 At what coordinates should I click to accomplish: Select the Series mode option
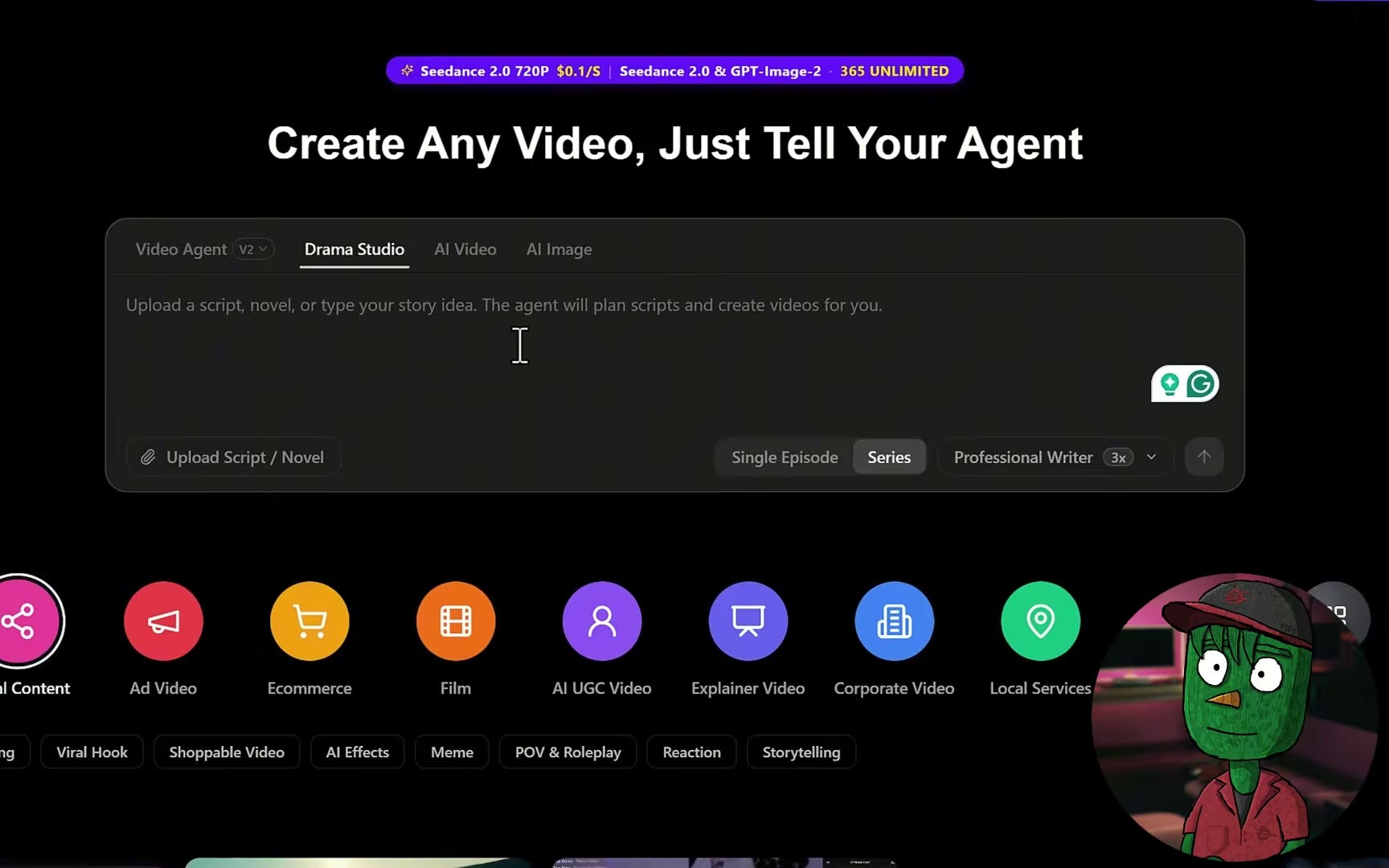tap(889, 457)
